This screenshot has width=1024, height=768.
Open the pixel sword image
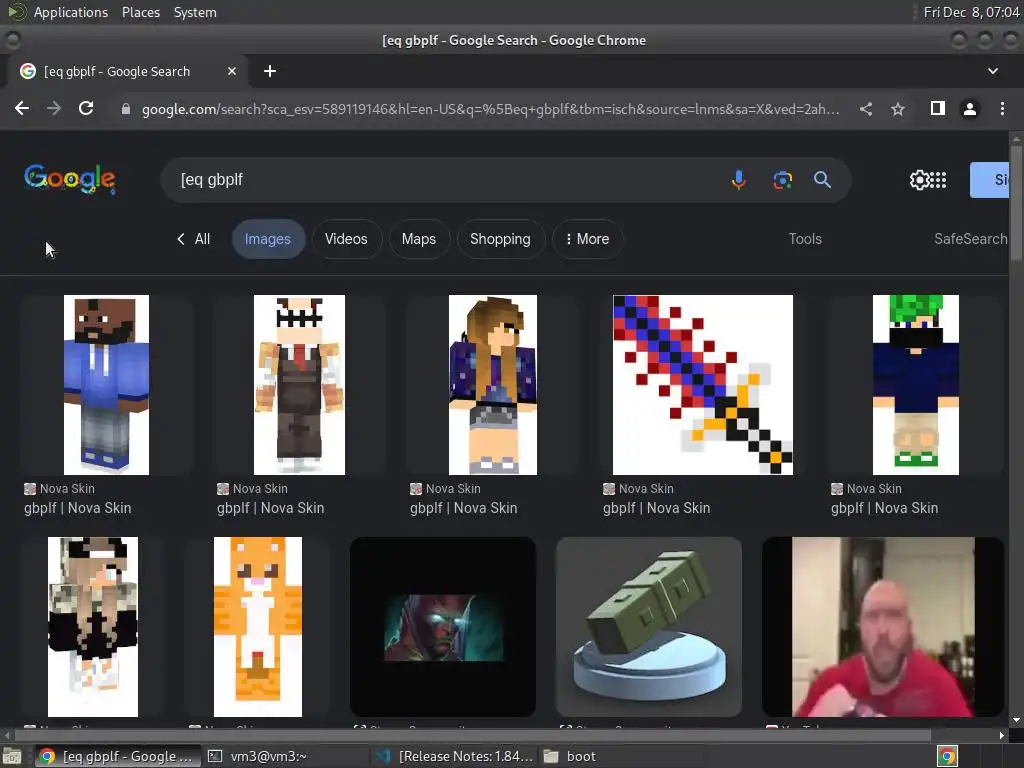tap(703, 385)
